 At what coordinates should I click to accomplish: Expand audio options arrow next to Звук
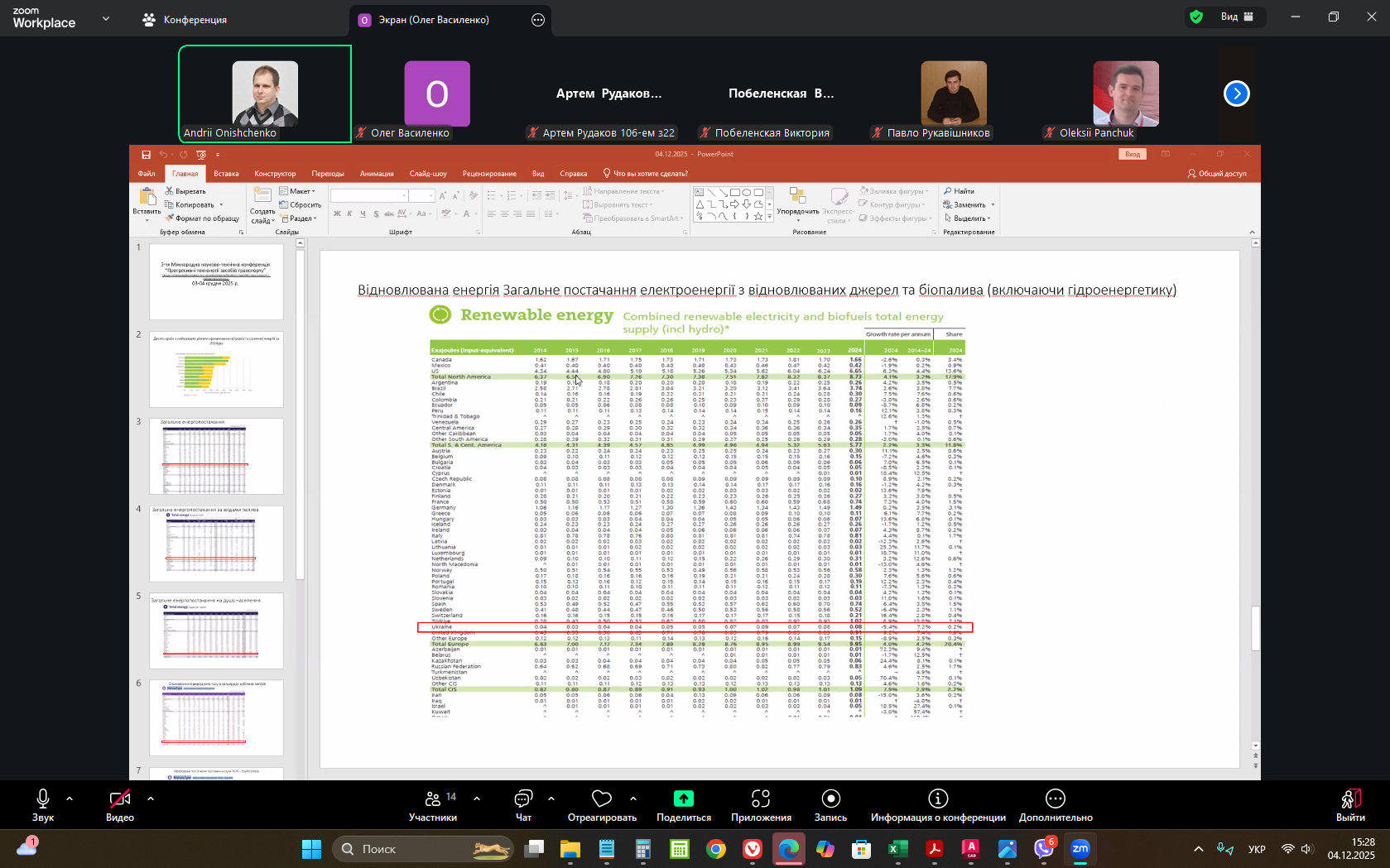(x=70, y=798)
